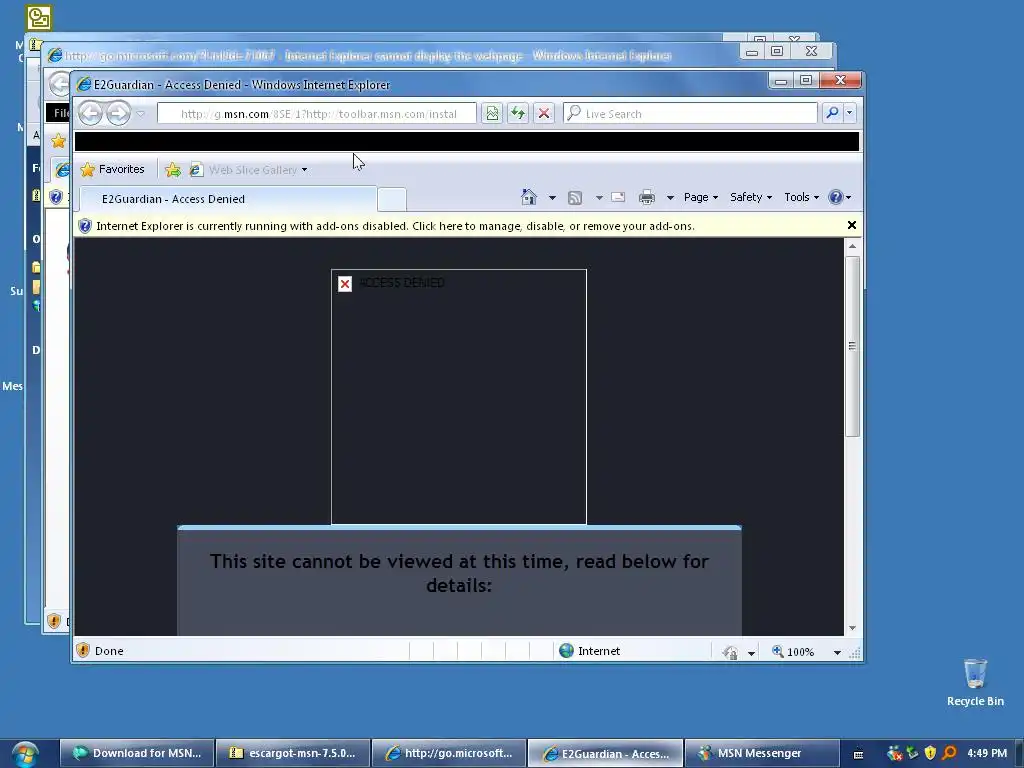Refresh the page with the green arrows icon
This screenshot has width=1024, height=768.
(518, 114)
